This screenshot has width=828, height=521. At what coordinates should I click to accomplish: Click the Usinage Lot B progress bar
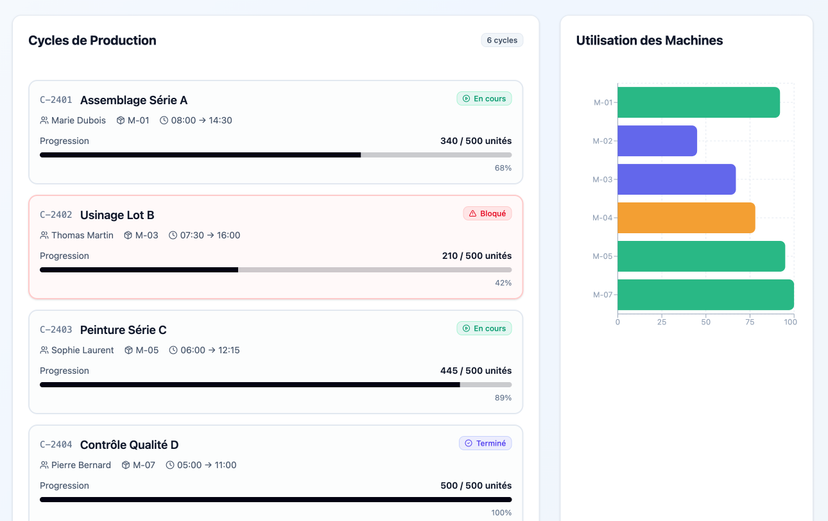coord(275,270)
